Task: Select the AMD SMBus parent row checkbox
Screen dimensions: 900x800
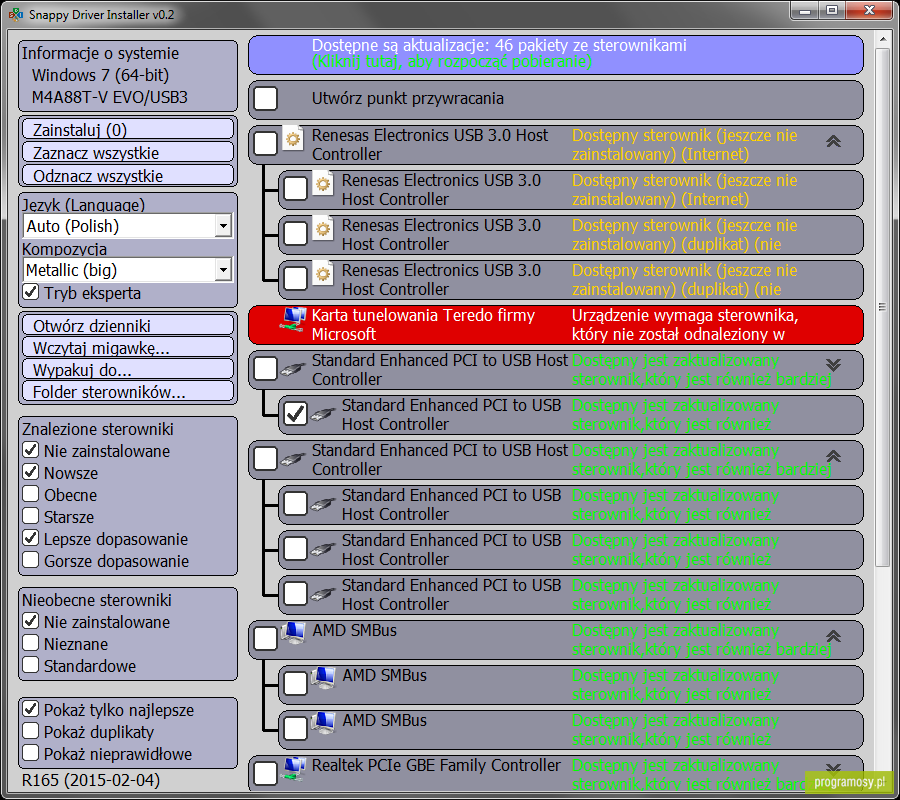Action: click(266, 638)
